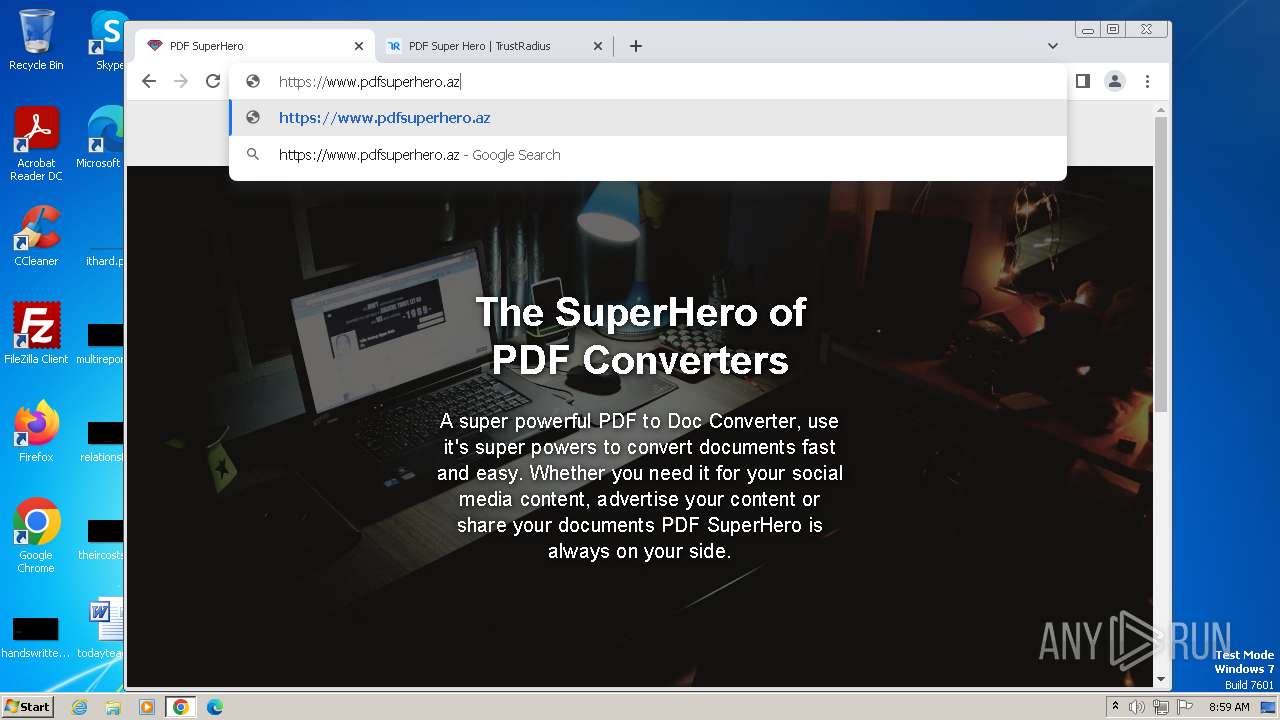This screenshot has width=1280, height=720.
Task: Reload the page with the refresh icon
Action: click(x=213, y=81)
